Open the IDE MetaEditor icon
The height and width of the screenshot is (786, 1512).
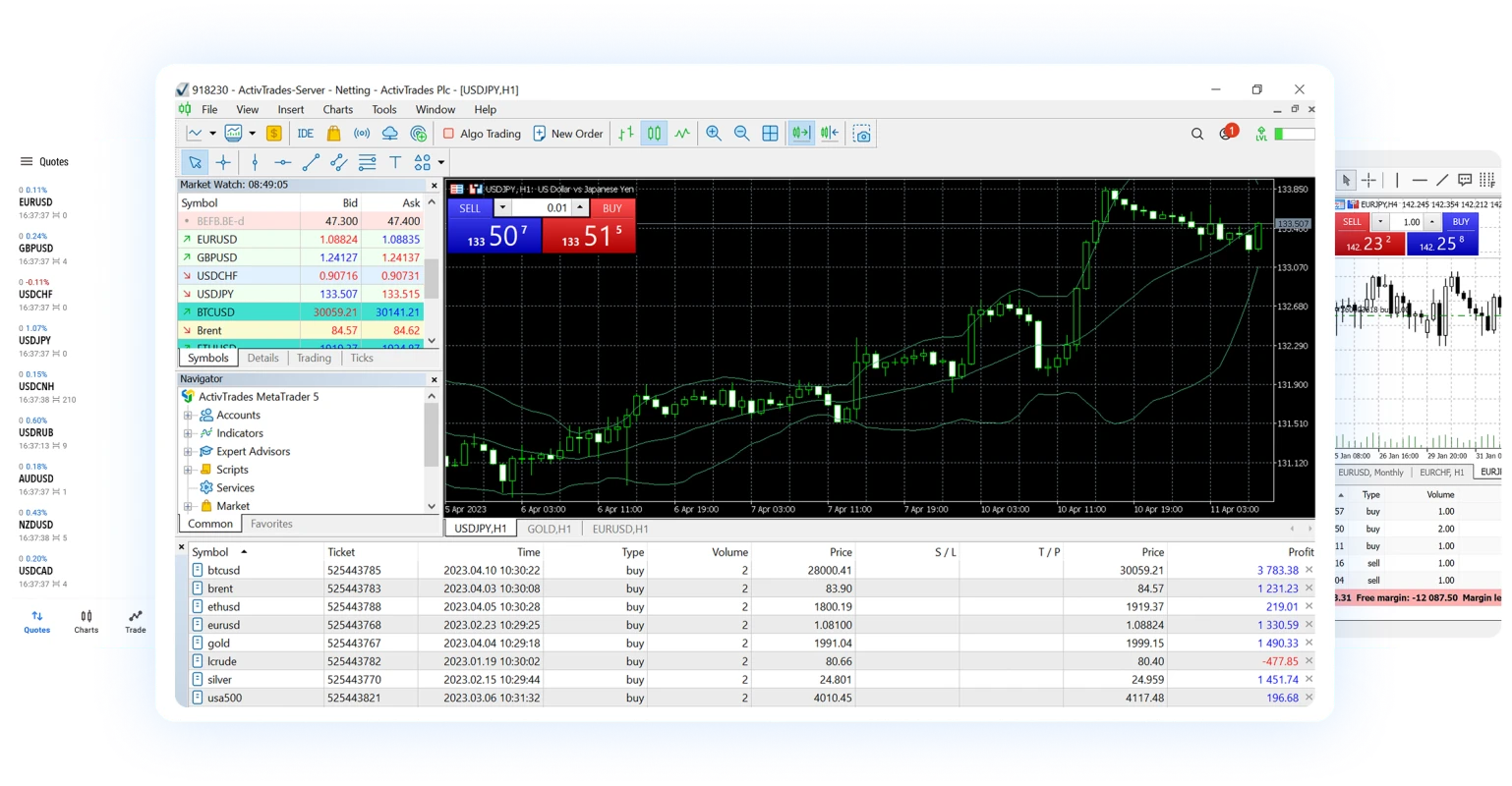click(306, 134)
